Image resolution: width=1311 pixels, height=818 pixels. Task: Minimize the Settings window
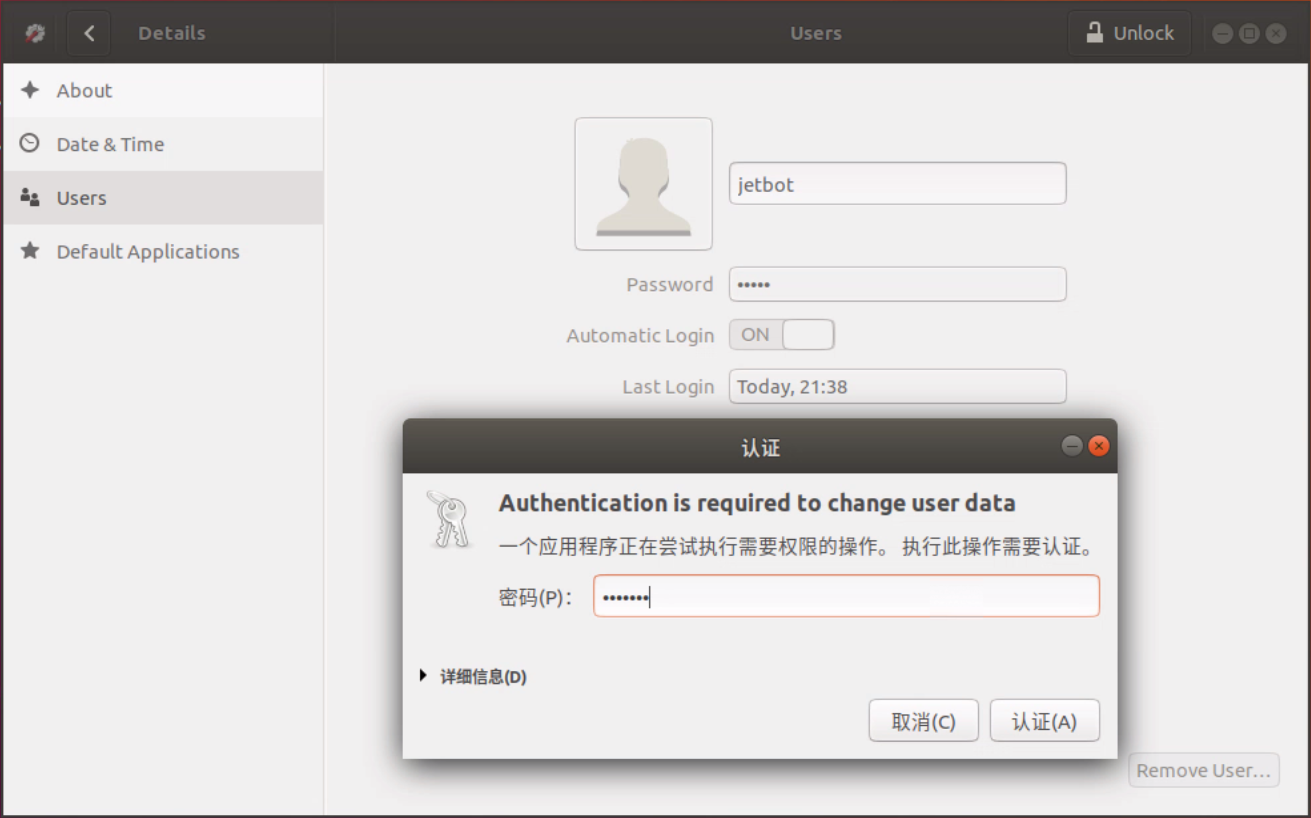pyautogui.click(x=1222, y=33)
